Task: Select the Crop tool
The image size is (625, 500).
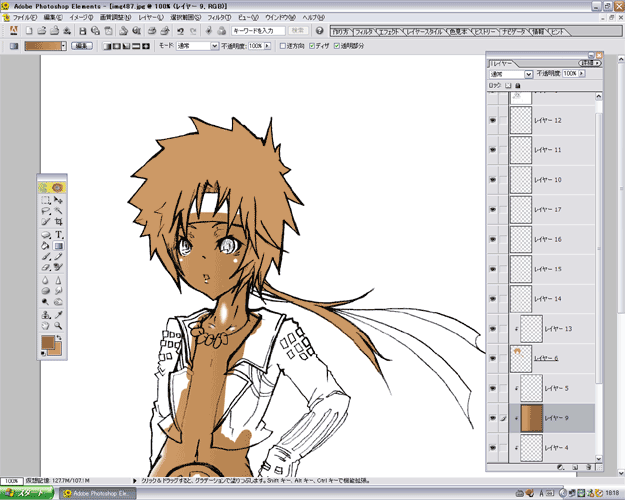Action: (59, 222)
